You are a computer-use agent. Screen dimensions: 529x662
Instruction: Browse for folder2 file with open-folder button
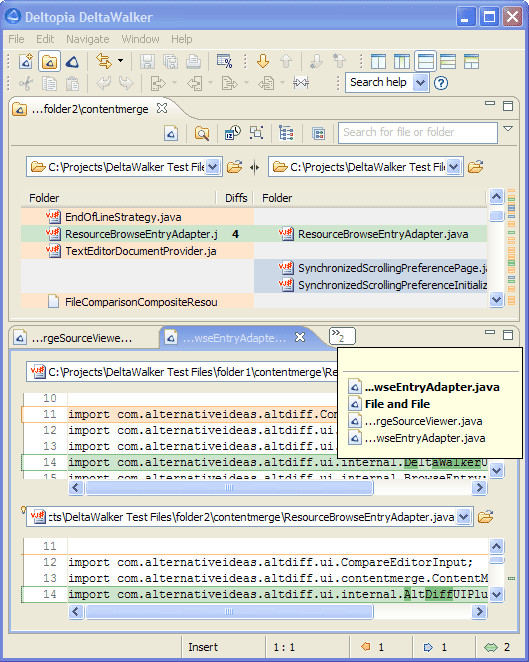pyautogui.click(x=486, y=517)
